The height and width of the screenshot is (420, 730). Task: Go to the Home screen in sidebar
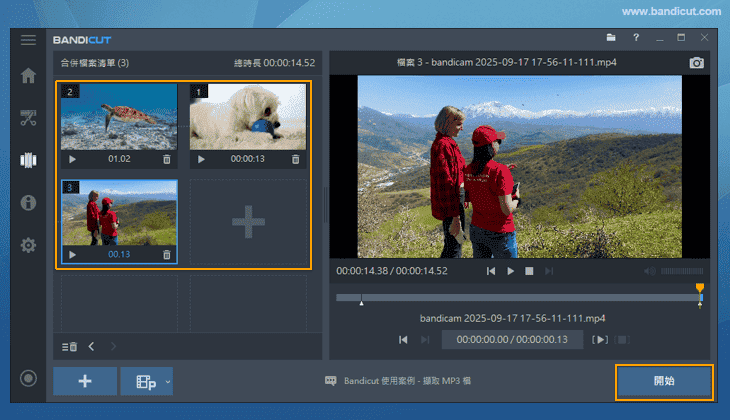coord(28,76)
